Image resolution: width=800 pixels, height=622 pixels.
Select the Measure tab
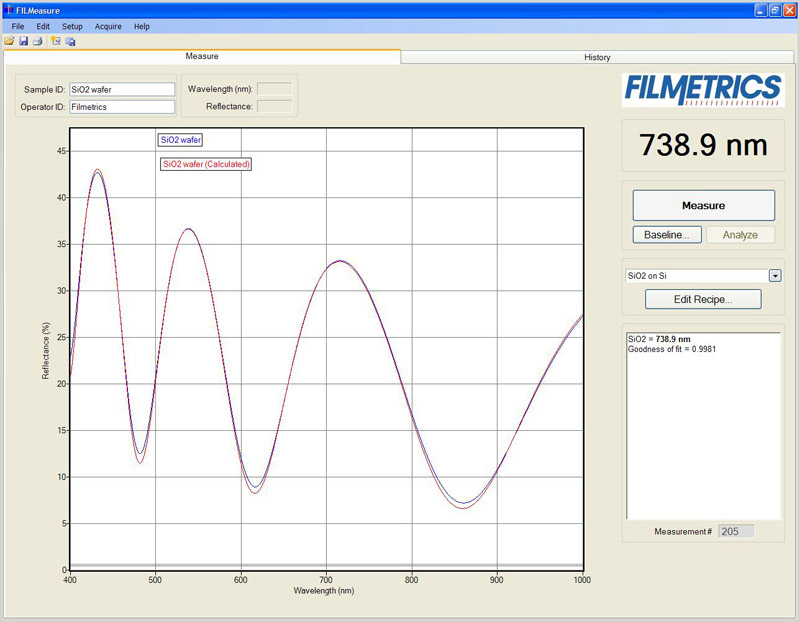coord(201,56)
